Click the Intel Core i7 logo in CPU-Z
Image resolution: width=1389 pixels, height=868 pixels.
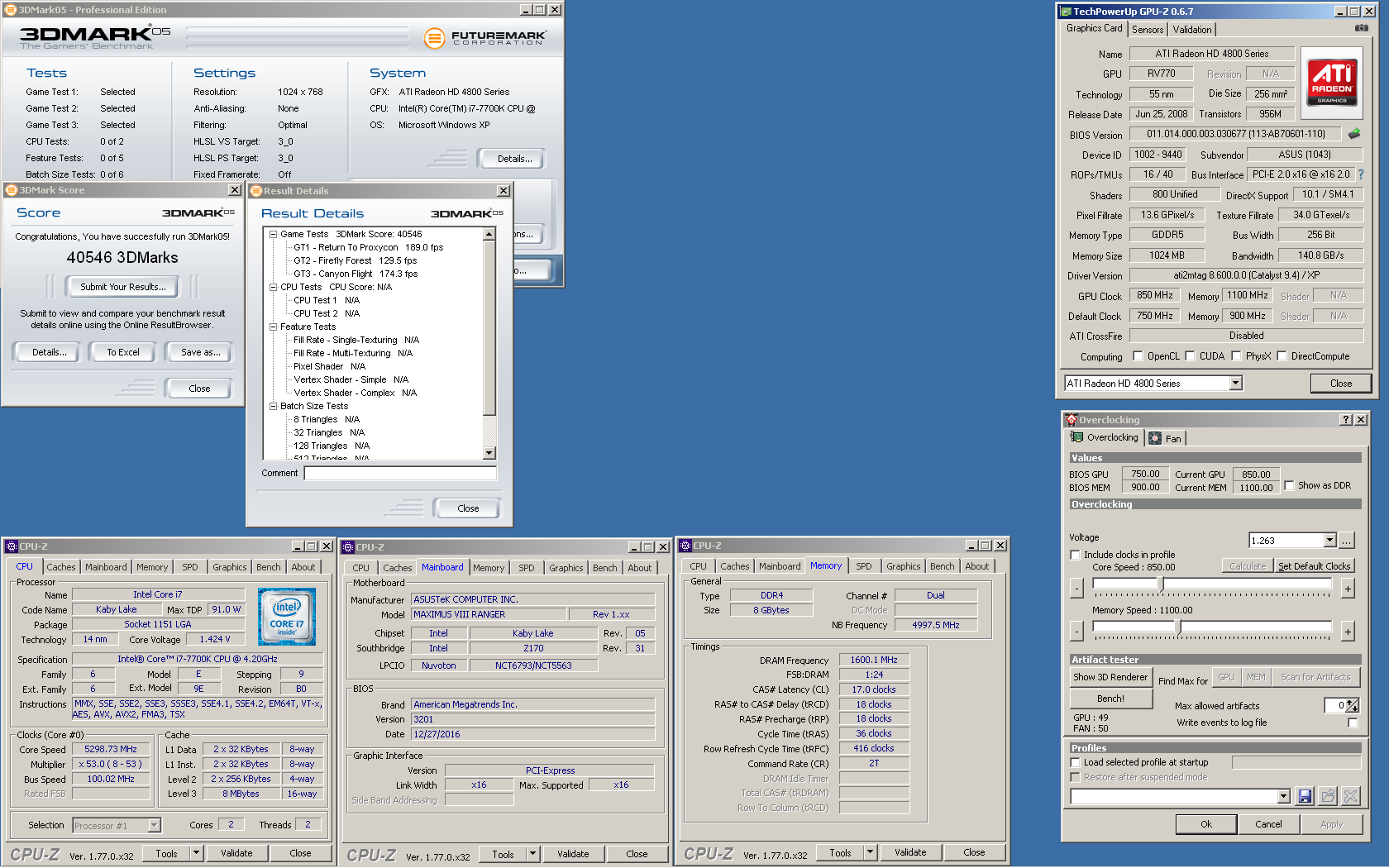tap(287, 617)
